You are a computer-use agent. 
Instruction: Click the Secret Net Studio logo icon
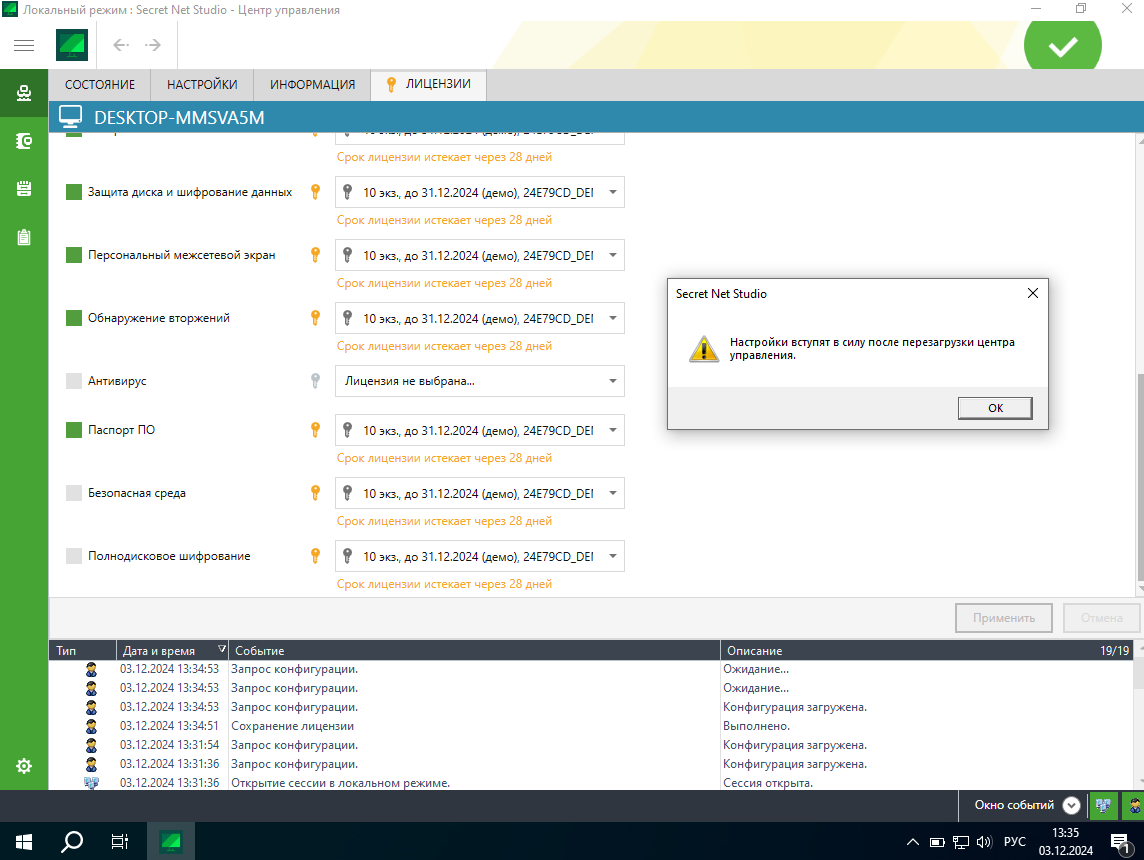(x=72, y=45)
